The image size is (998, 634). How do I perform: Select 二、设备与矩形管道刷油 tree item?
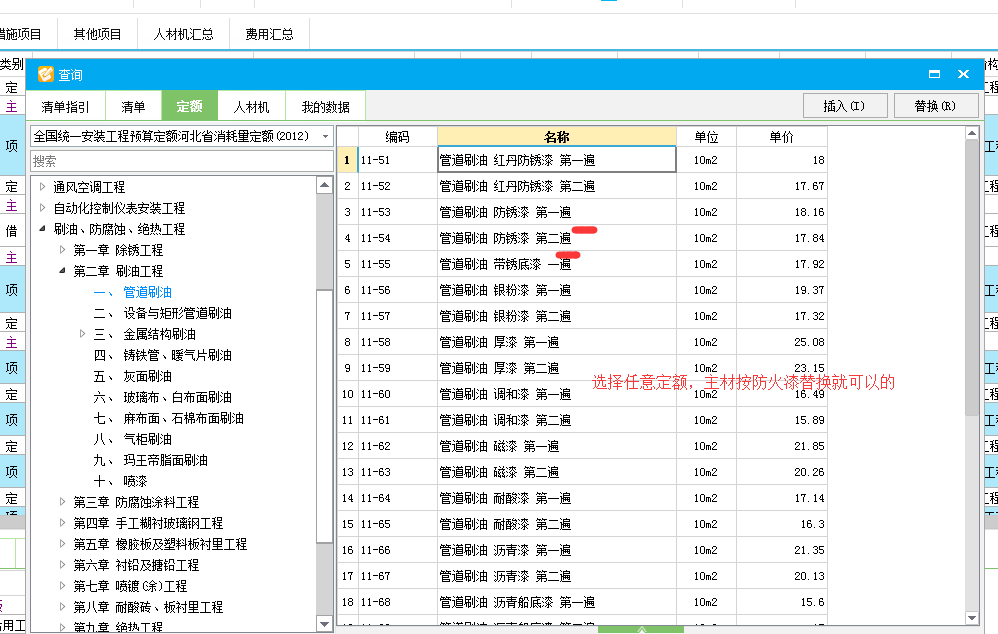(x=163, y=313)
